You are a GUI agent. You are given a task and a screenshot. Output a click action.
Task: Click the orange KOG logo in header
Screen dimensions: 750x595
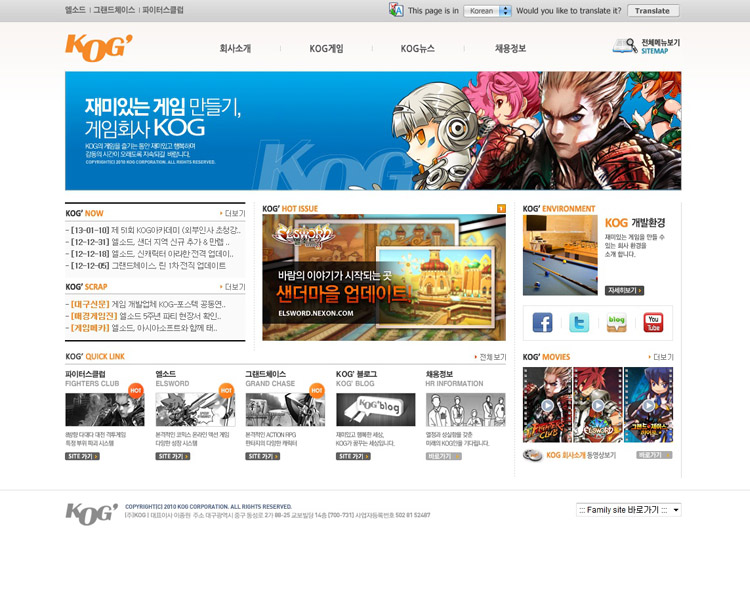(99, 47)
